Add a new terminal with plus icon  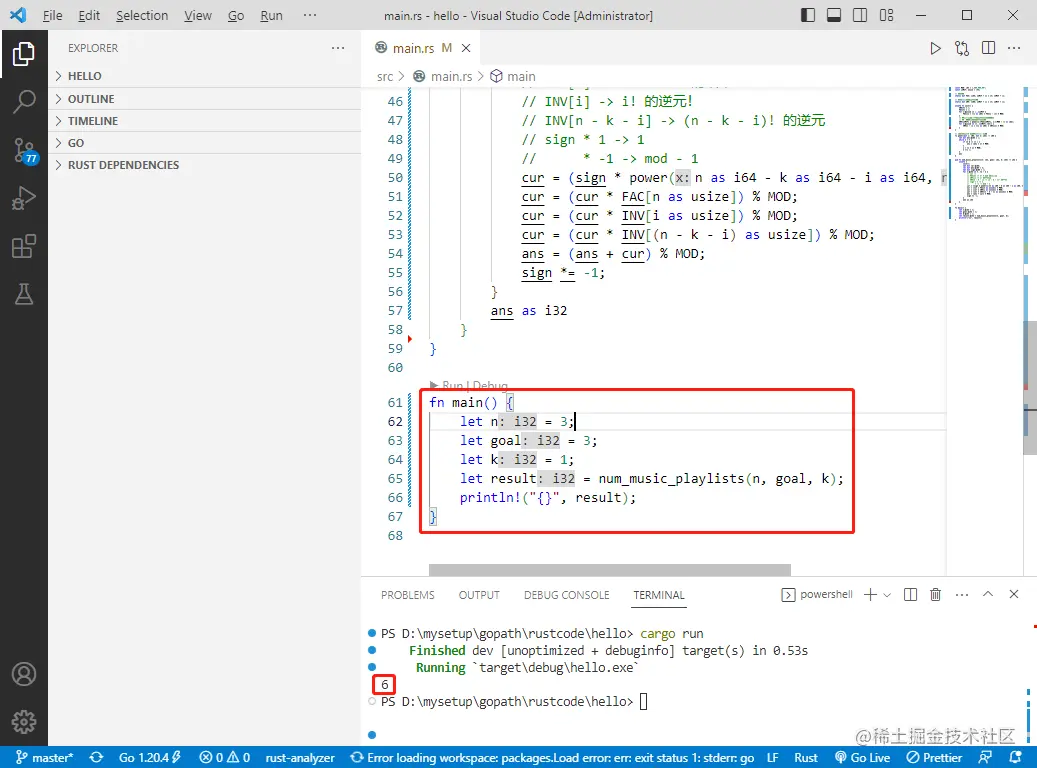(x=870, y=594)
